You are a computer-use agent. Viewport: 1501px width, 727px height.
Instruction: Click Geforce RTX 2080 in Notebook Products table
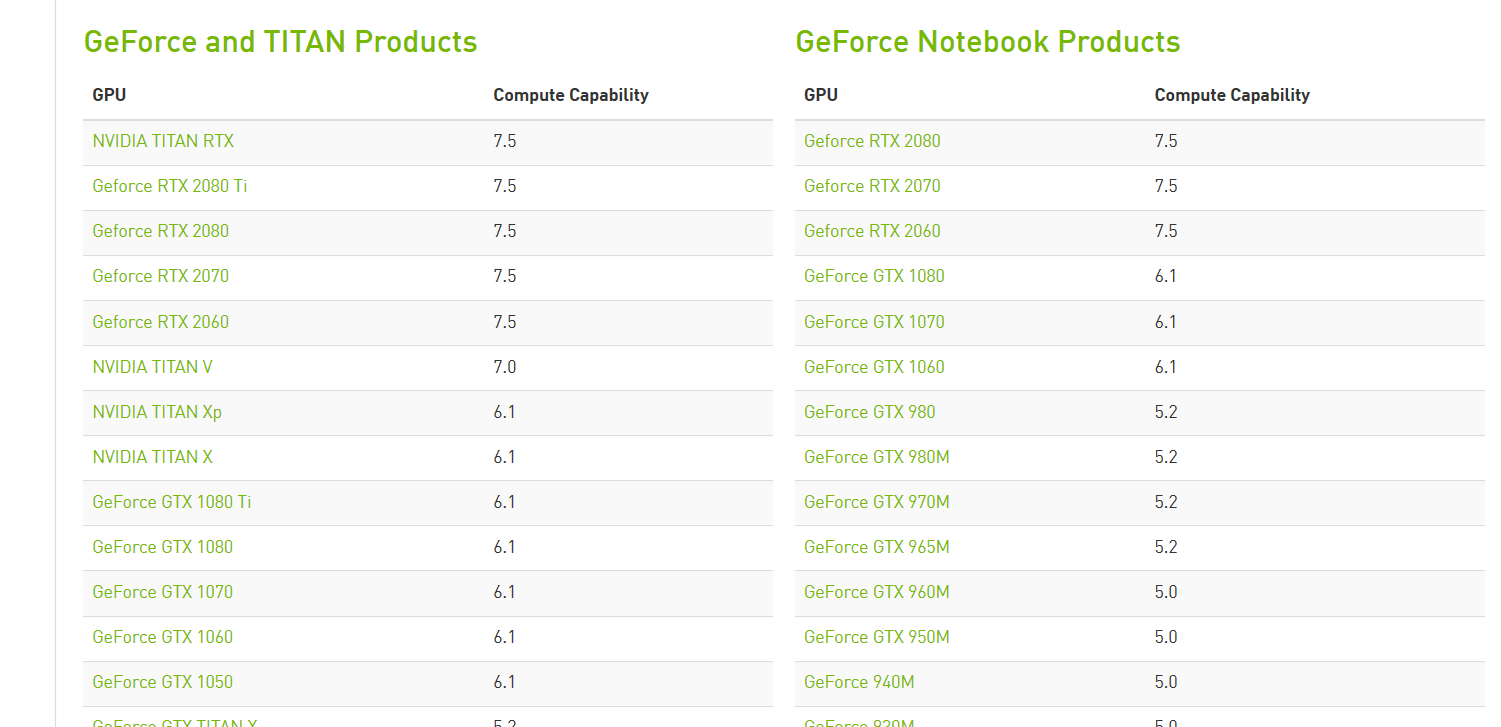(872, 141)
